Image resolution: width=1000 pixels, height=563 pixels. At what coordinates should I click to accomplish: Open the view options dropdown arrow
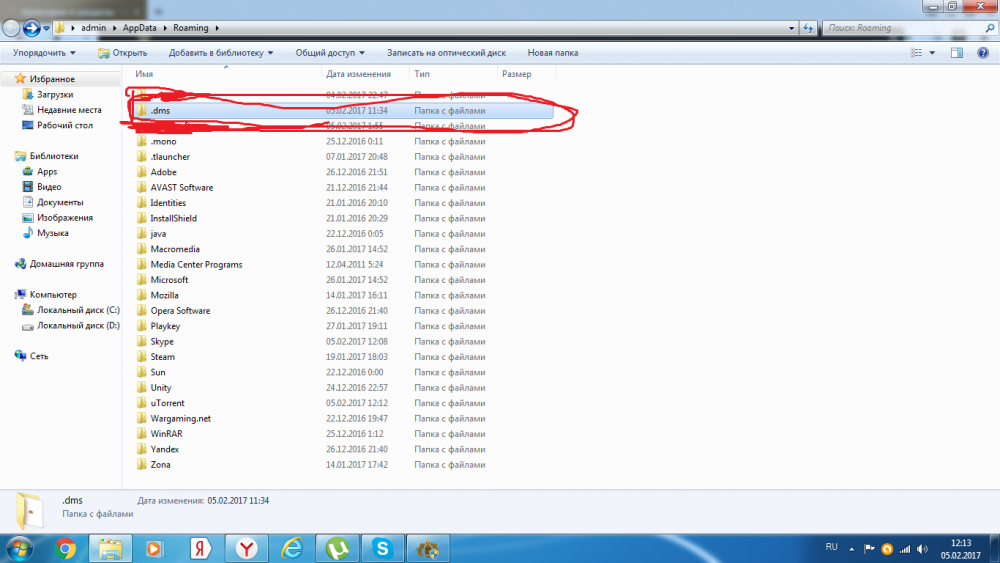(932, 53)
